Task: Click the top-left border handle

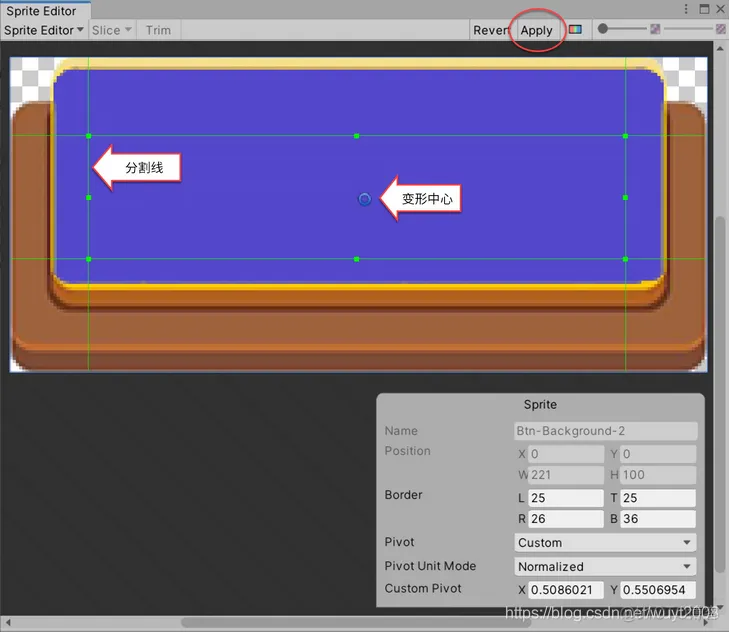Action: pyautogui.click(x=89, y=136)
